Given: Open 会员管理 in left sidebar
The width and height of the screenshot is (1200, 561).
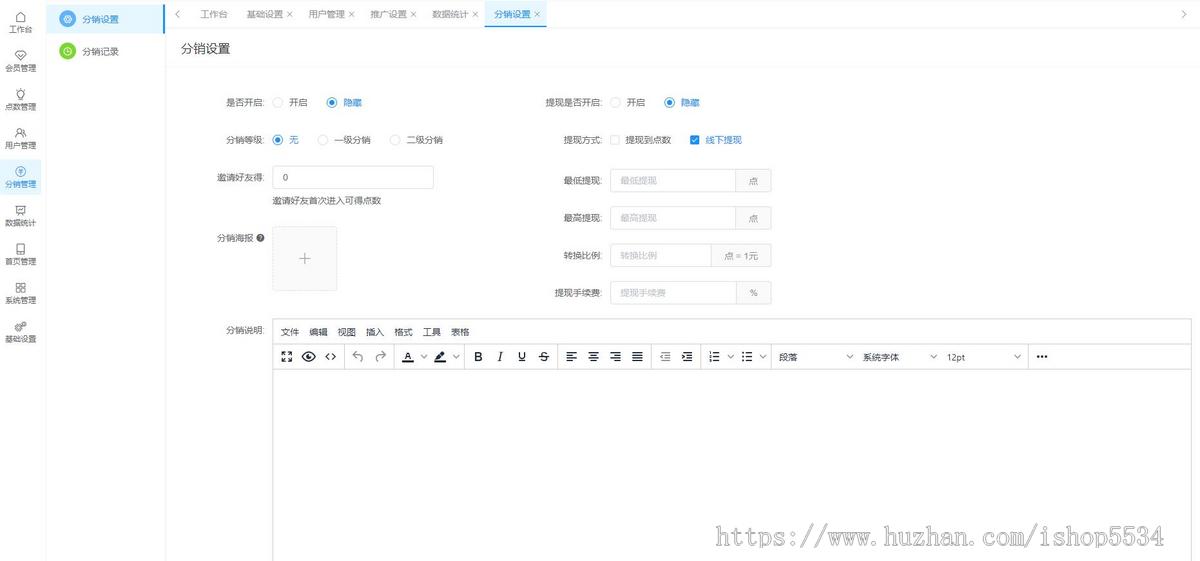Looking at the screenshot, I should point(20,61).
